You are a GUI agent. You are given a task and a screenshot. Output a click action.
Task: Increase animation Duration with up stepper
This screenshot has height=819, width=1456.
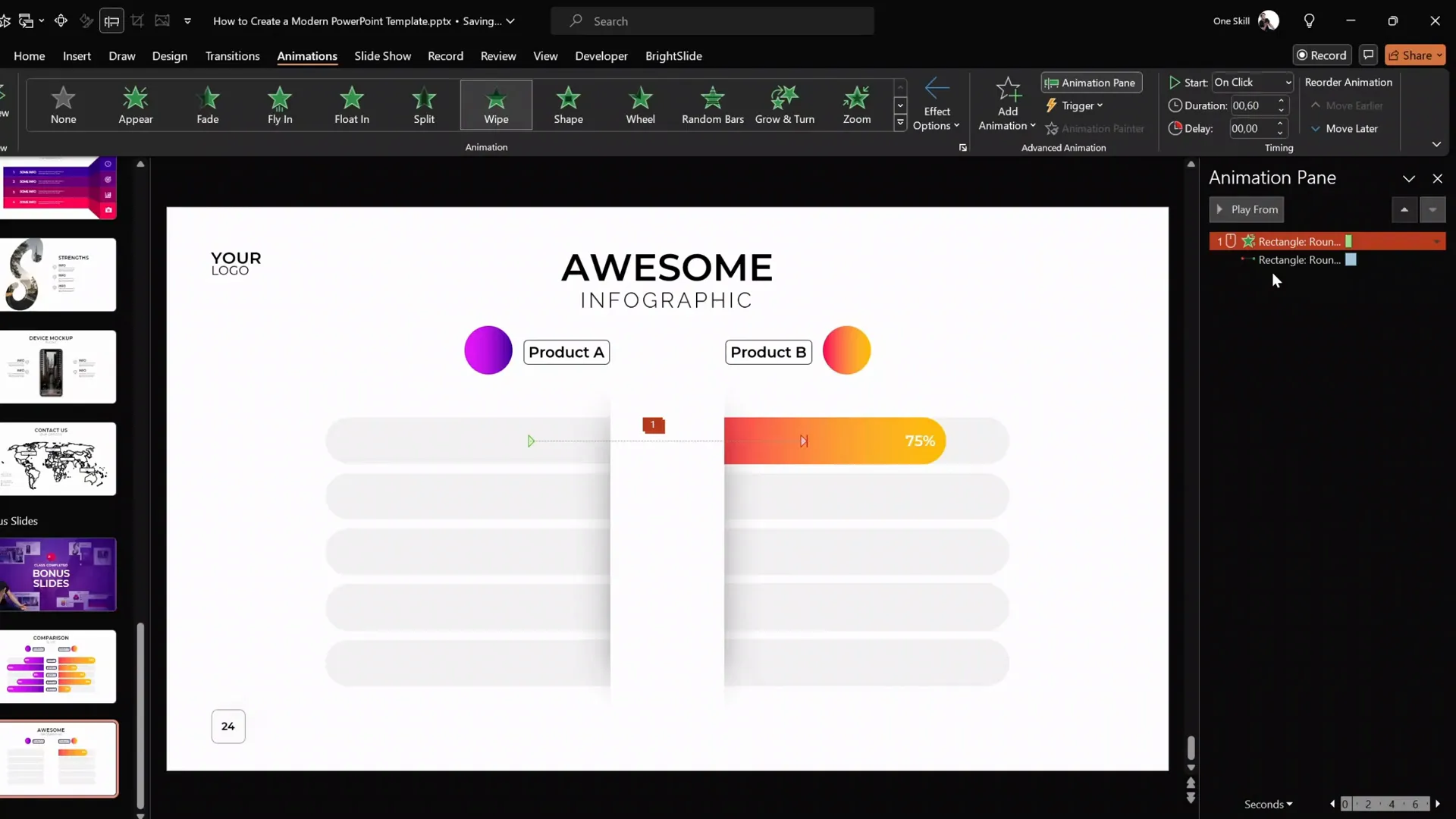click(1281, 101)
